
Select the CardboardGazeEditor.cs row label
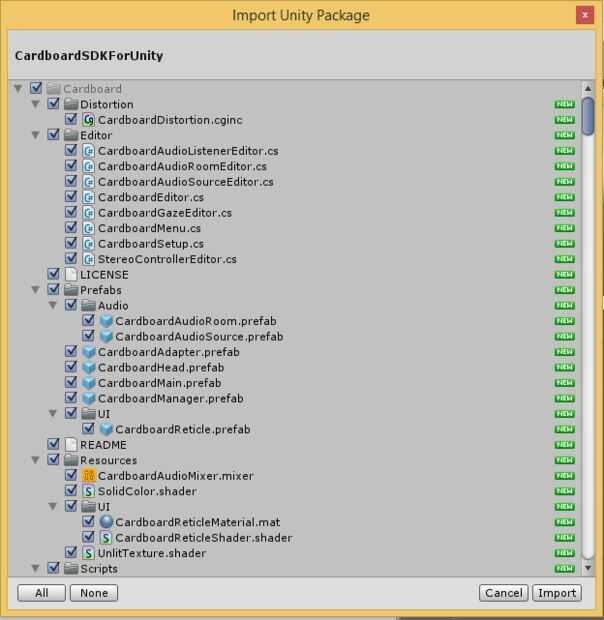(165, 213)
